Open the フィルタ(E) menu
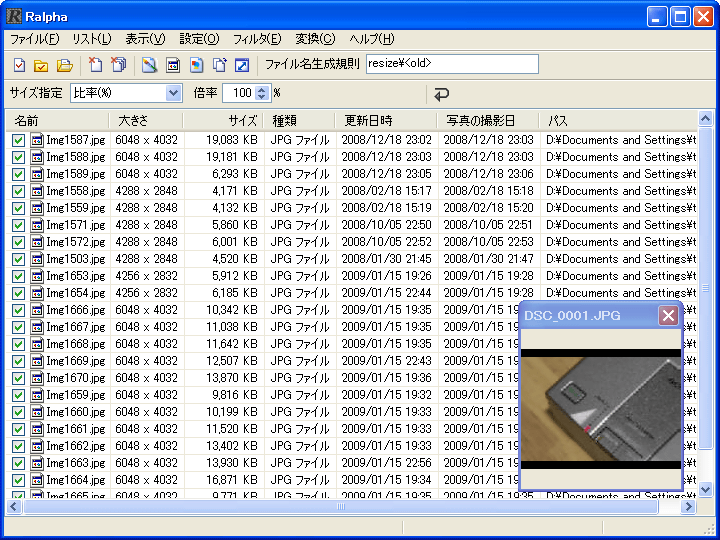 pos(257,39)
